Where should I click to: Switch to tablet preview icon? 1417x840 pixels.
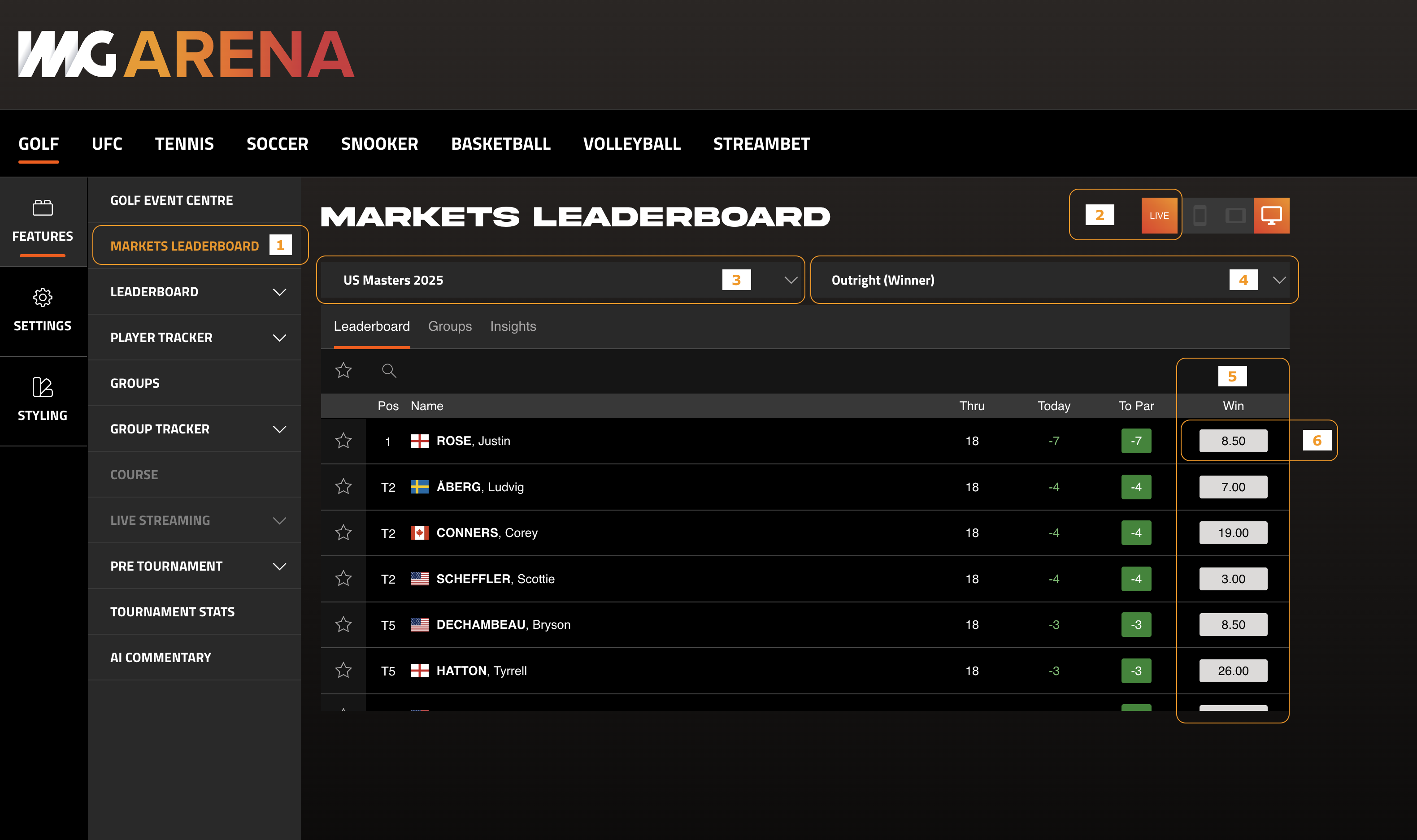[1235, 216]
